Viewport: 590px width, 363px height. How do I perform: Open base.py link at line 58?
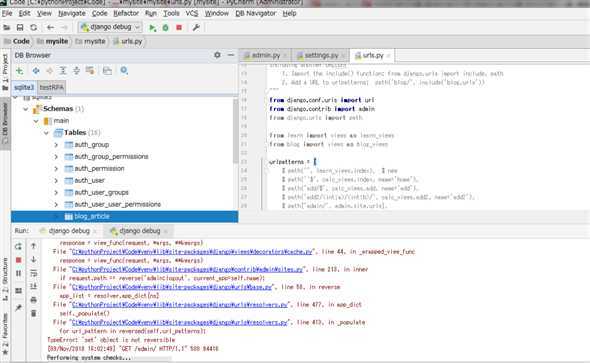171,287
